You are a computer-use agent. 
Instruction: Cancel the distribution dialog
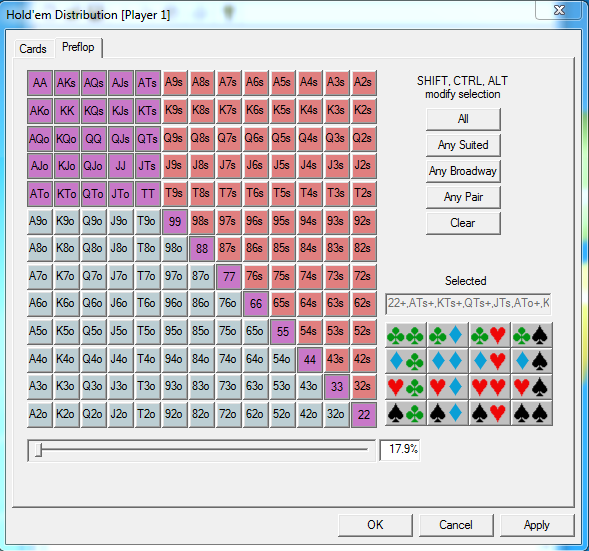[x=456, y=525]
